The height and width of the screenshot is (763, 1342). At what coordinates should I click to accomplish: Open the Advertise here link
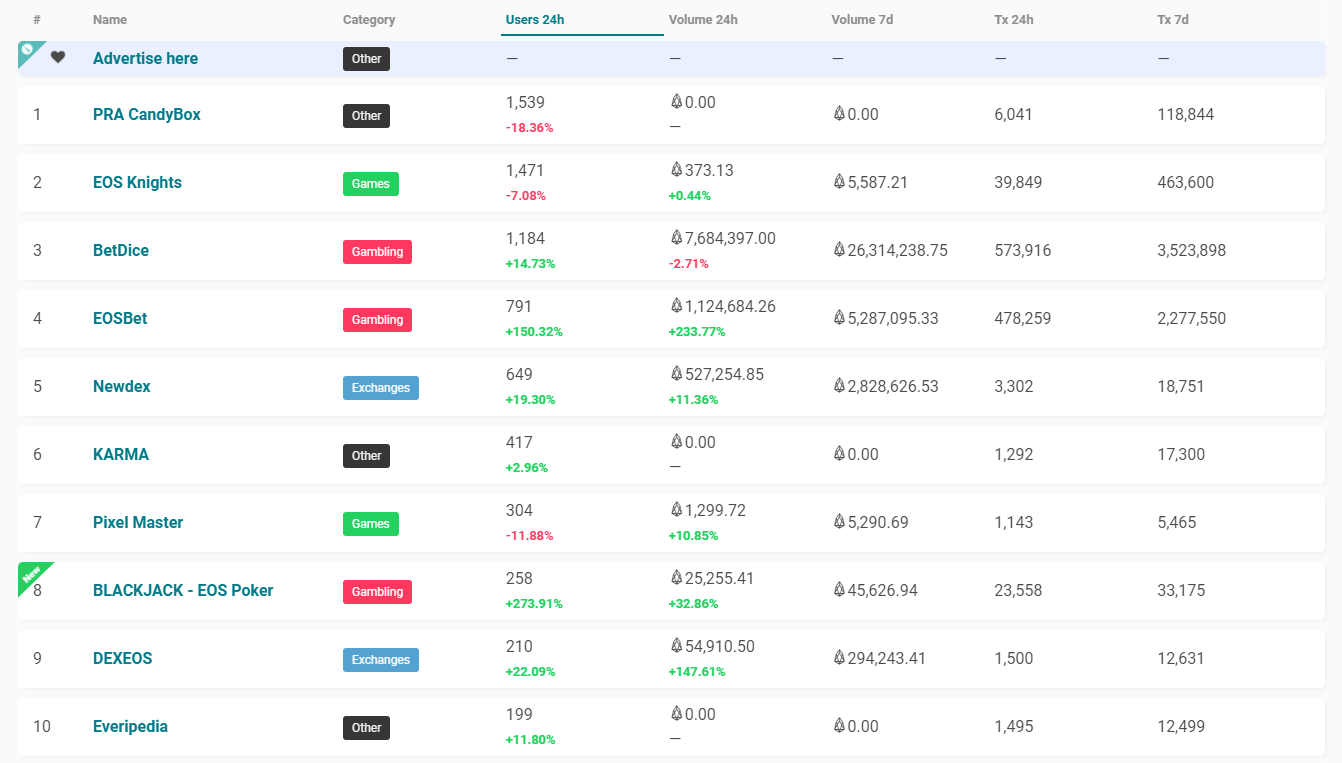(x=145, y=58)
